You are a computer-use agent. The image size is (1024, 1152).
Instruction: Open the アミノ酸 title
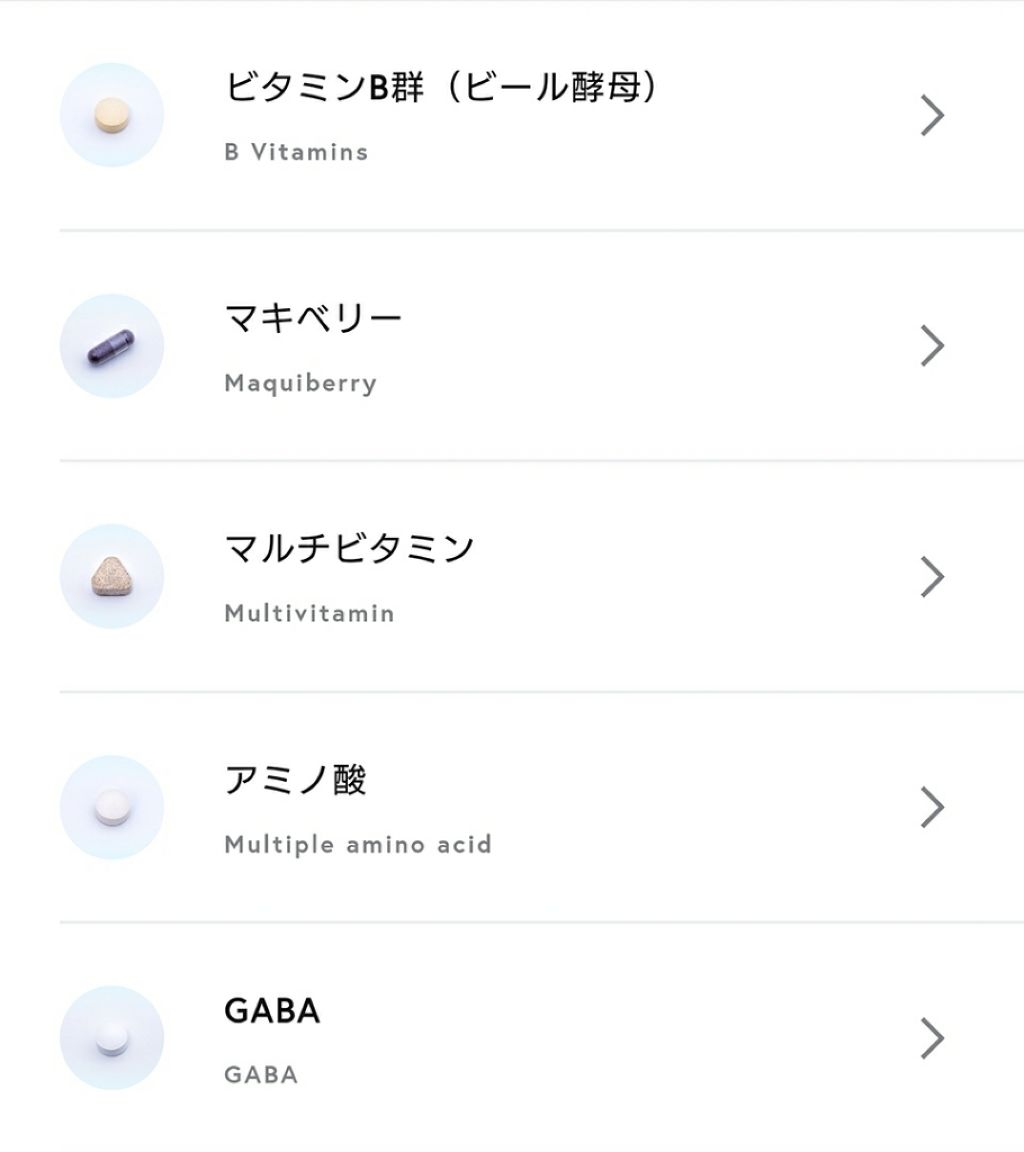295,780
